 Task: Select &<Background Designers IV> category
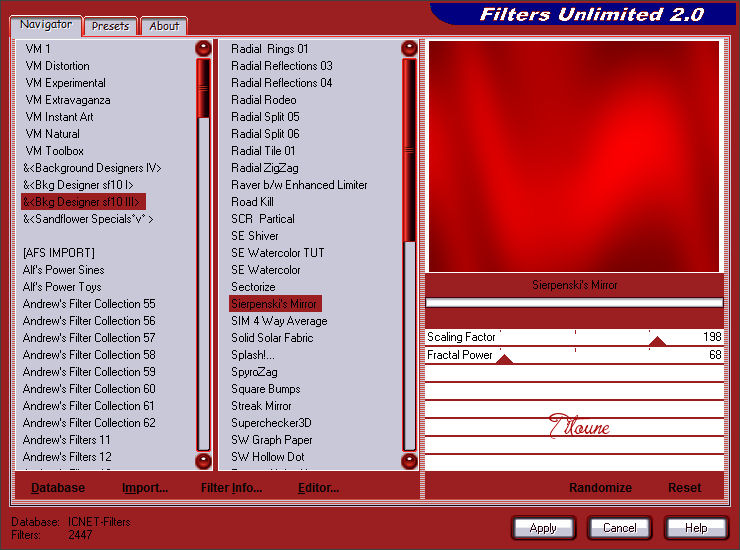pos(92,168)
